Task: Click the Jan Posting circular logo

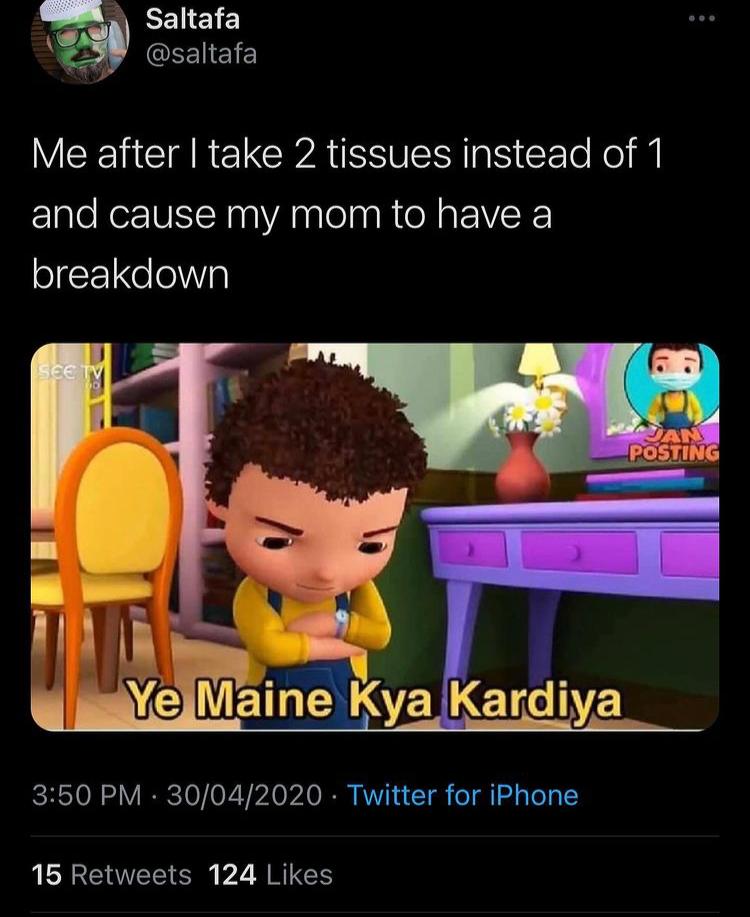Action: tap(671, 402)
